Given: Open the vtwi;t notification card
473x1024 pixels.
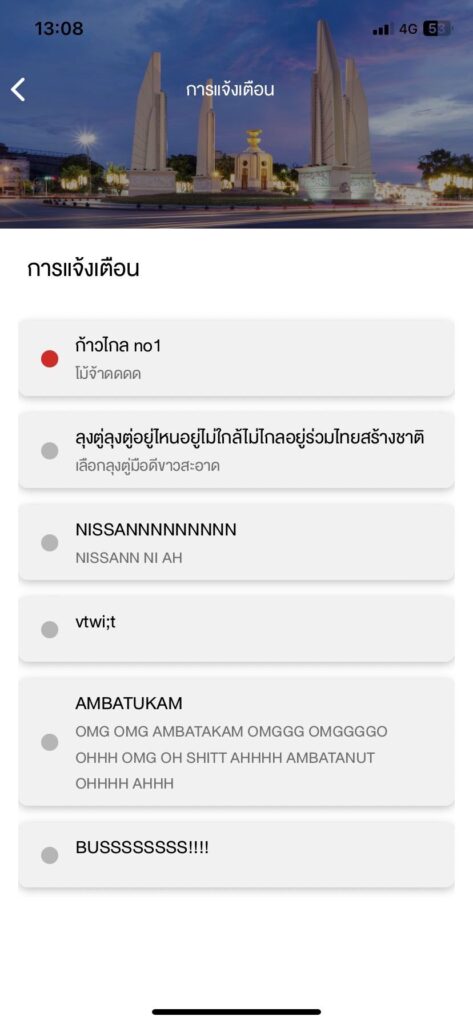Looking at the screenshot, I should click(236, 629).
